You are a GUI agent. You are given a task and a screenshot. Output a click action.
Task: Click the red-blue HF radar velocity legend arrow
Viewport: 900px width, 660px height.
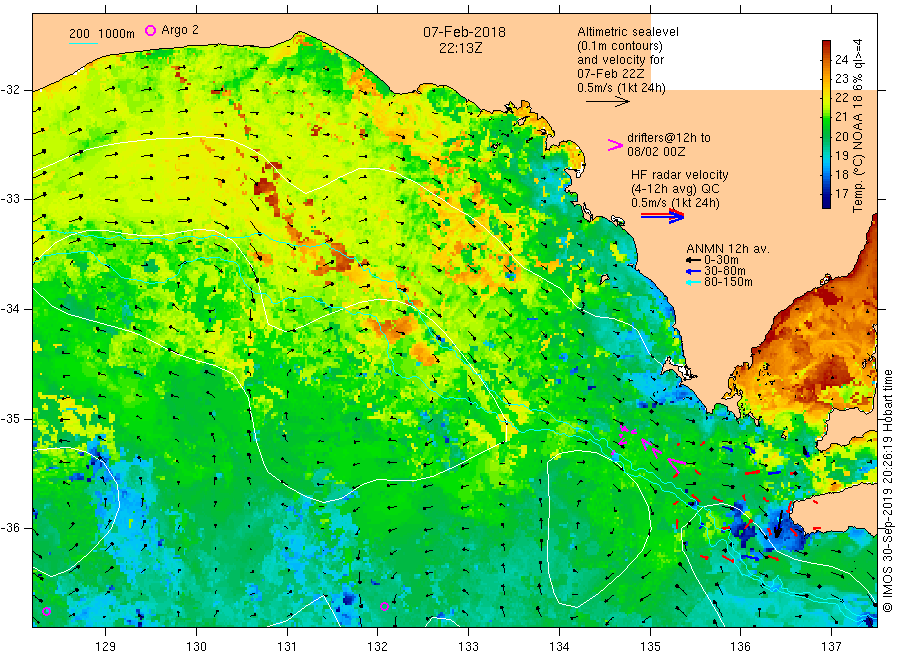[x=662, y=216]
